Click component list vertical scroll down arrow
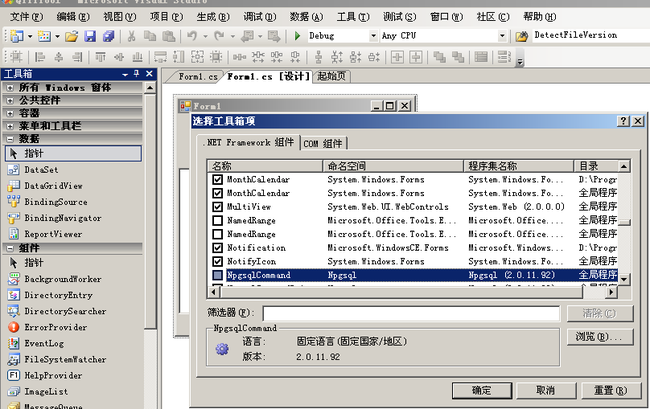Screen dimensions: 650x409 [x=624, y=279]
